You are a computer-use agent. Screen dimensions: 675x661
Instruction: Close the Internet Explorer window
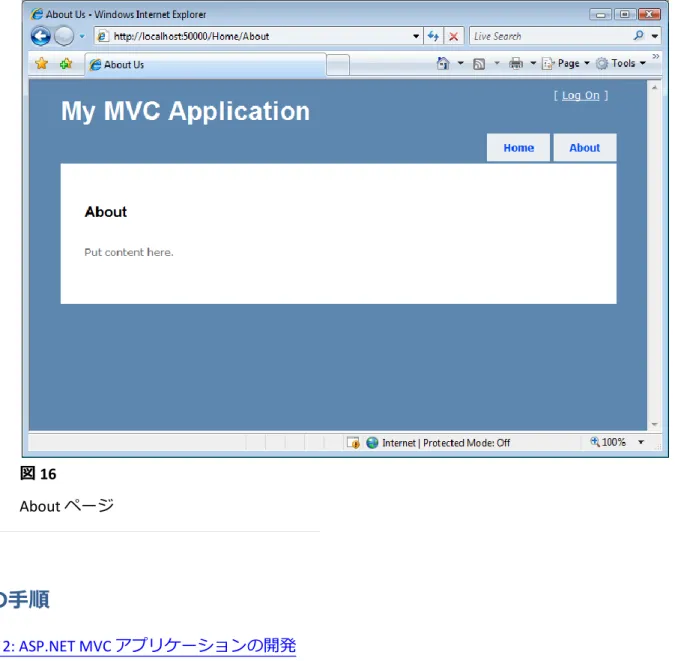click(x=649, y=15)
